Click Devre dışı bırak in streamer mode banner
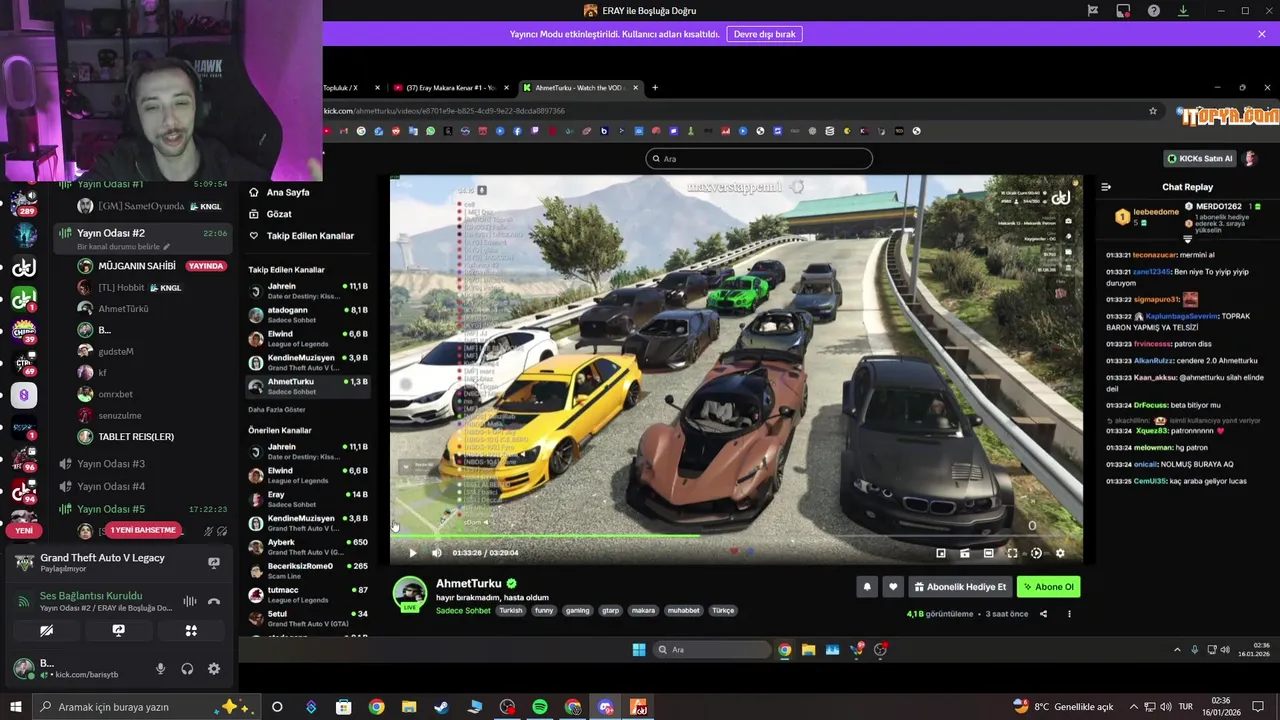This screenshot has width=1280, height=720. [x=764, y=34]
